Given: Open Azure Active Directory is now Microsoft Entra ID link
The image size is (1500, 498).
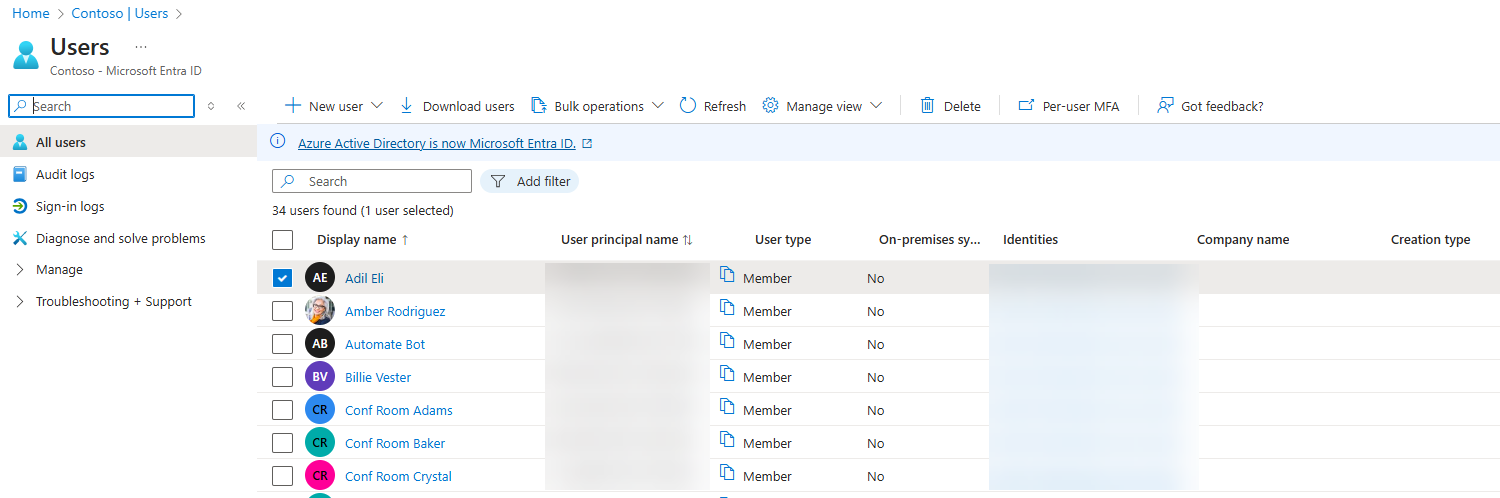Looking at the screenshot, I should (437, 143).
